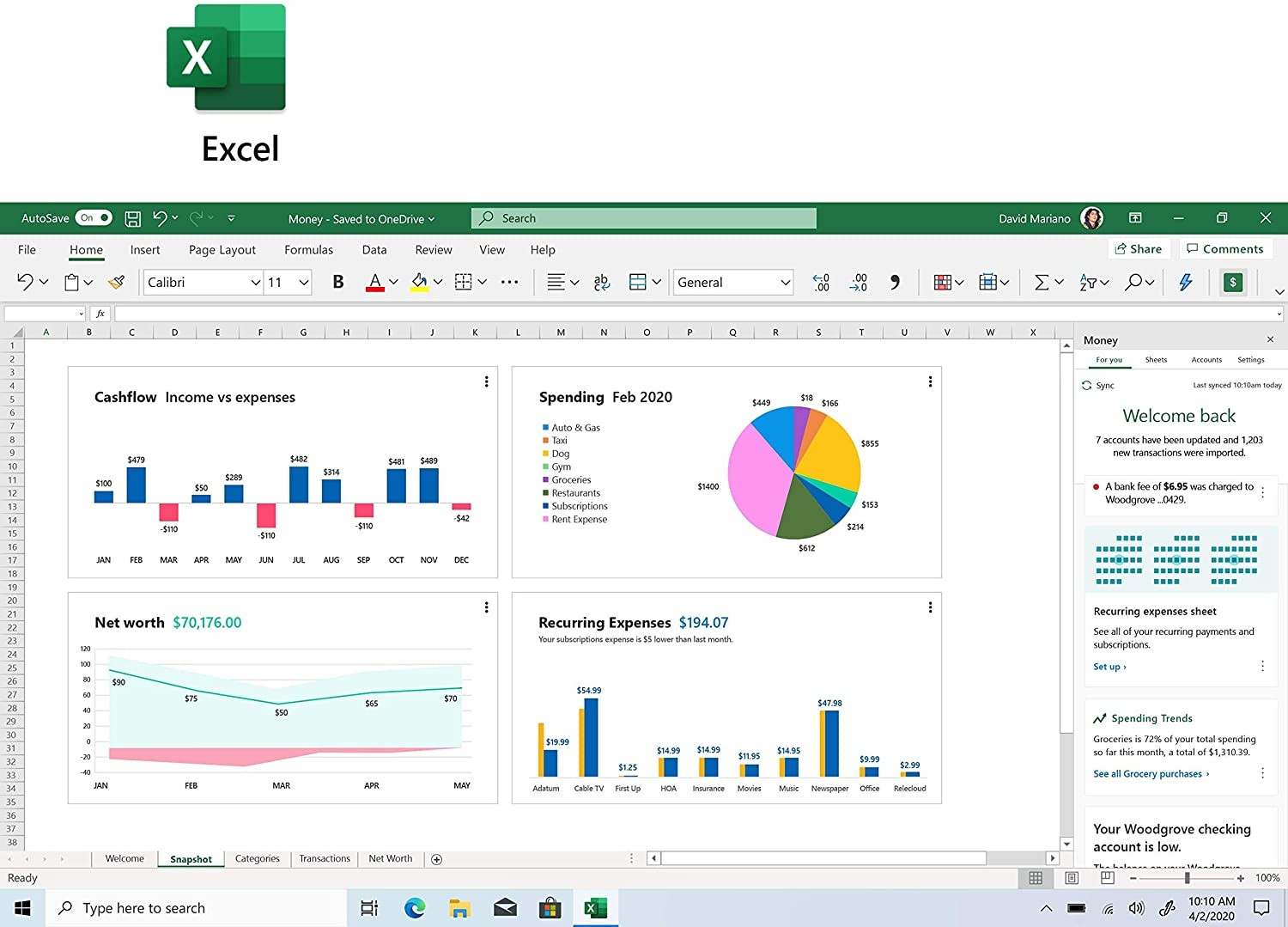Screen dimensions: 1288x927
Task: Click the Ideas lightning bolt icon
Action: 1186,282
